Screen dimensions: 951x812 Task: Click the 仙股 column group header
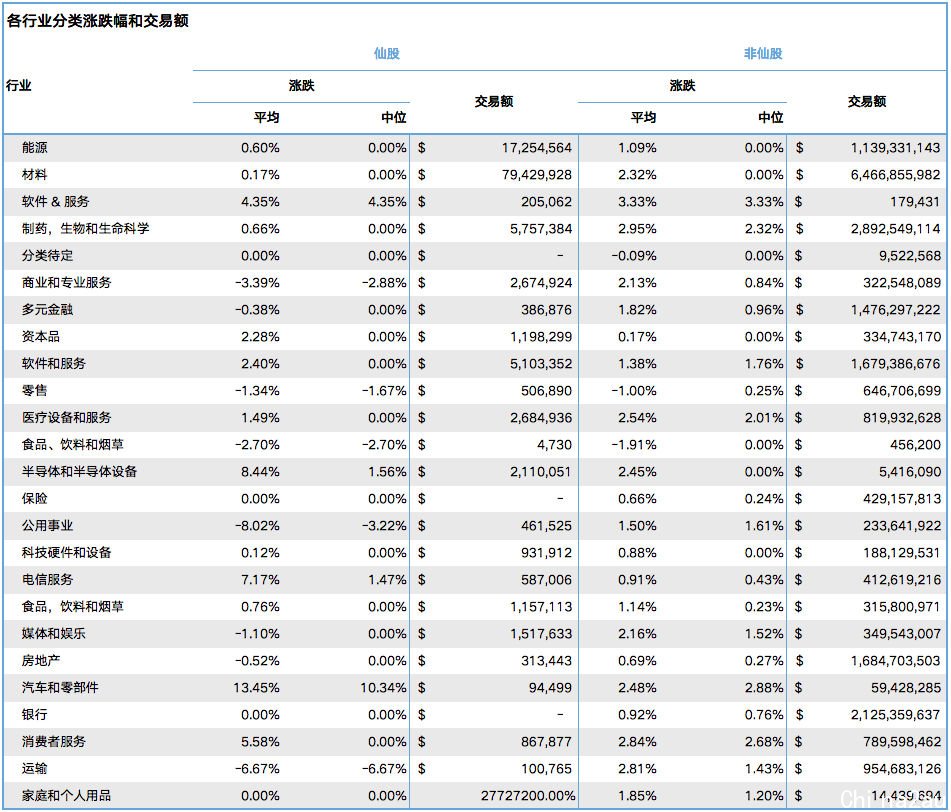tap(386, 53)
